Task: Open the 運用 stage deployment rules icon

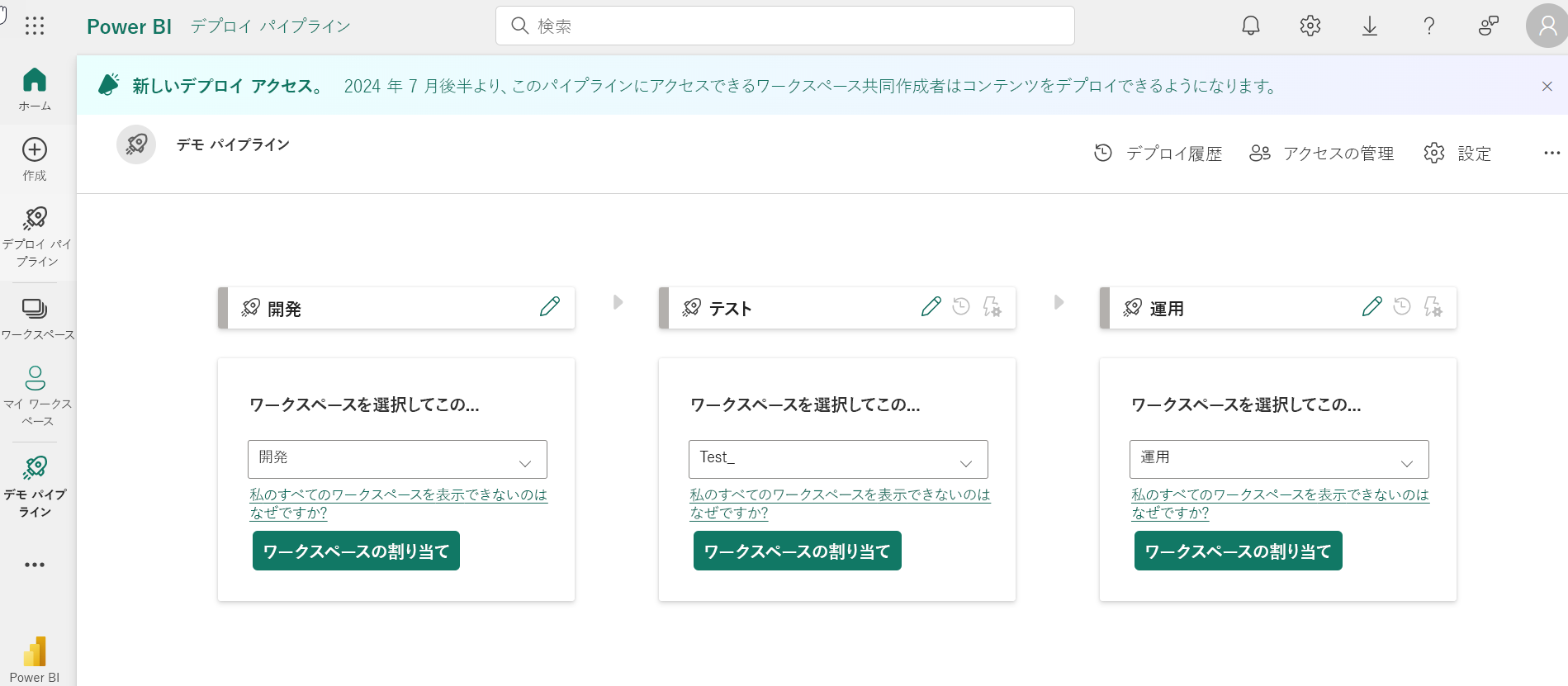Action: coord(1433,307)
